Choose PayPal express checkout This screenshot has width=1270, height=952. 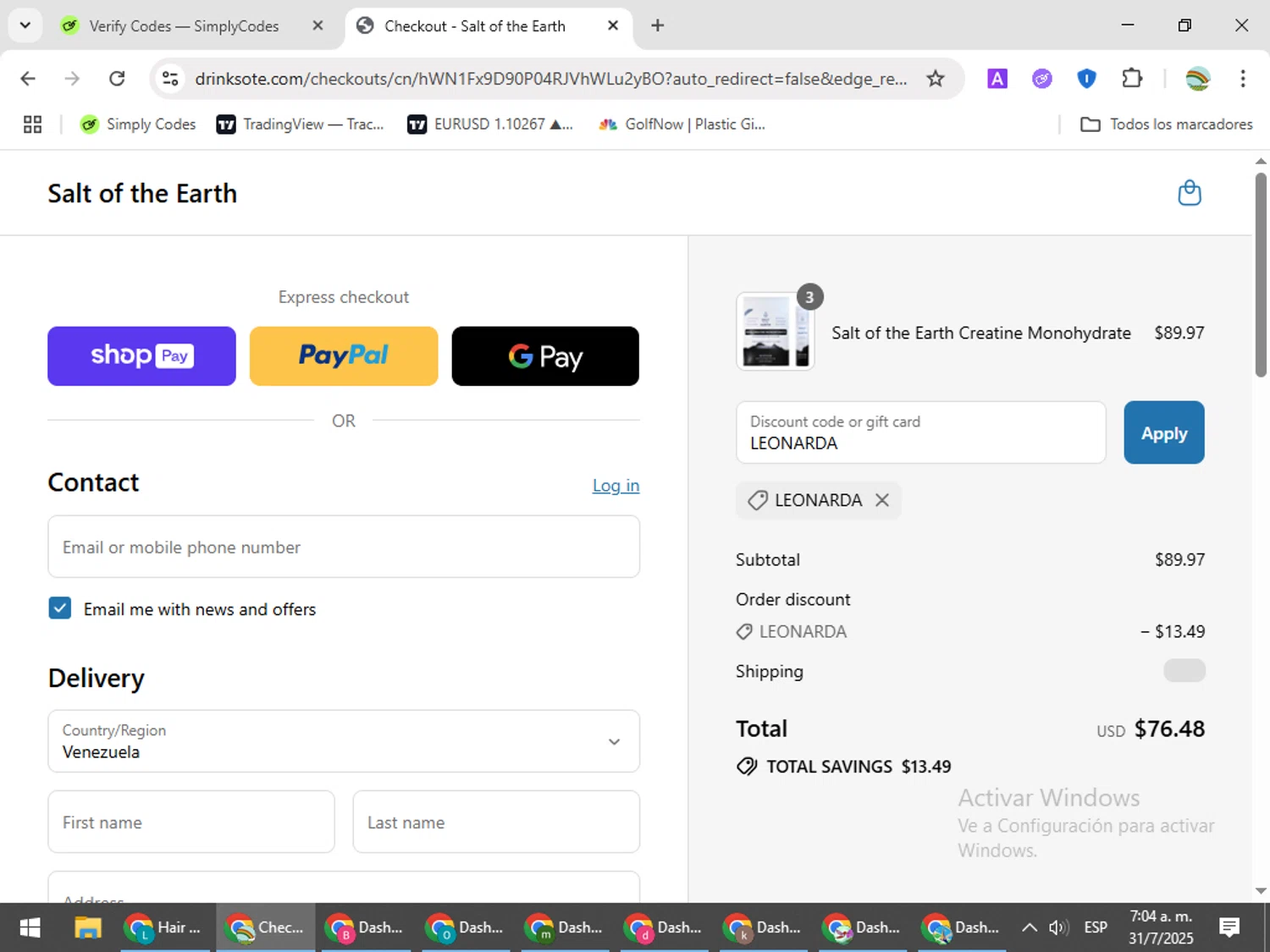(344, 356)
